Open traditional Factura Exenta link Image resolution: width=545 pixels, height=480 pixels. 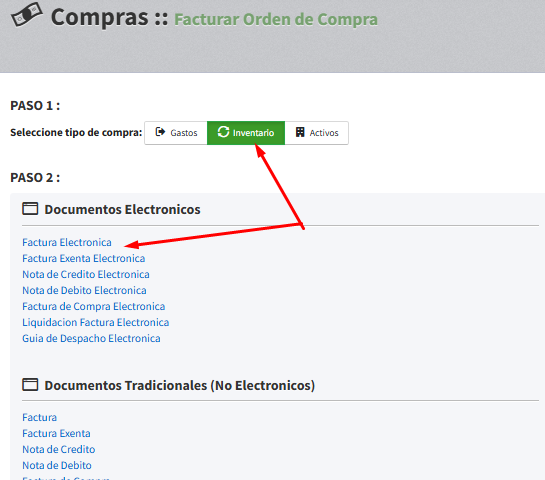(x=56, y=433)
